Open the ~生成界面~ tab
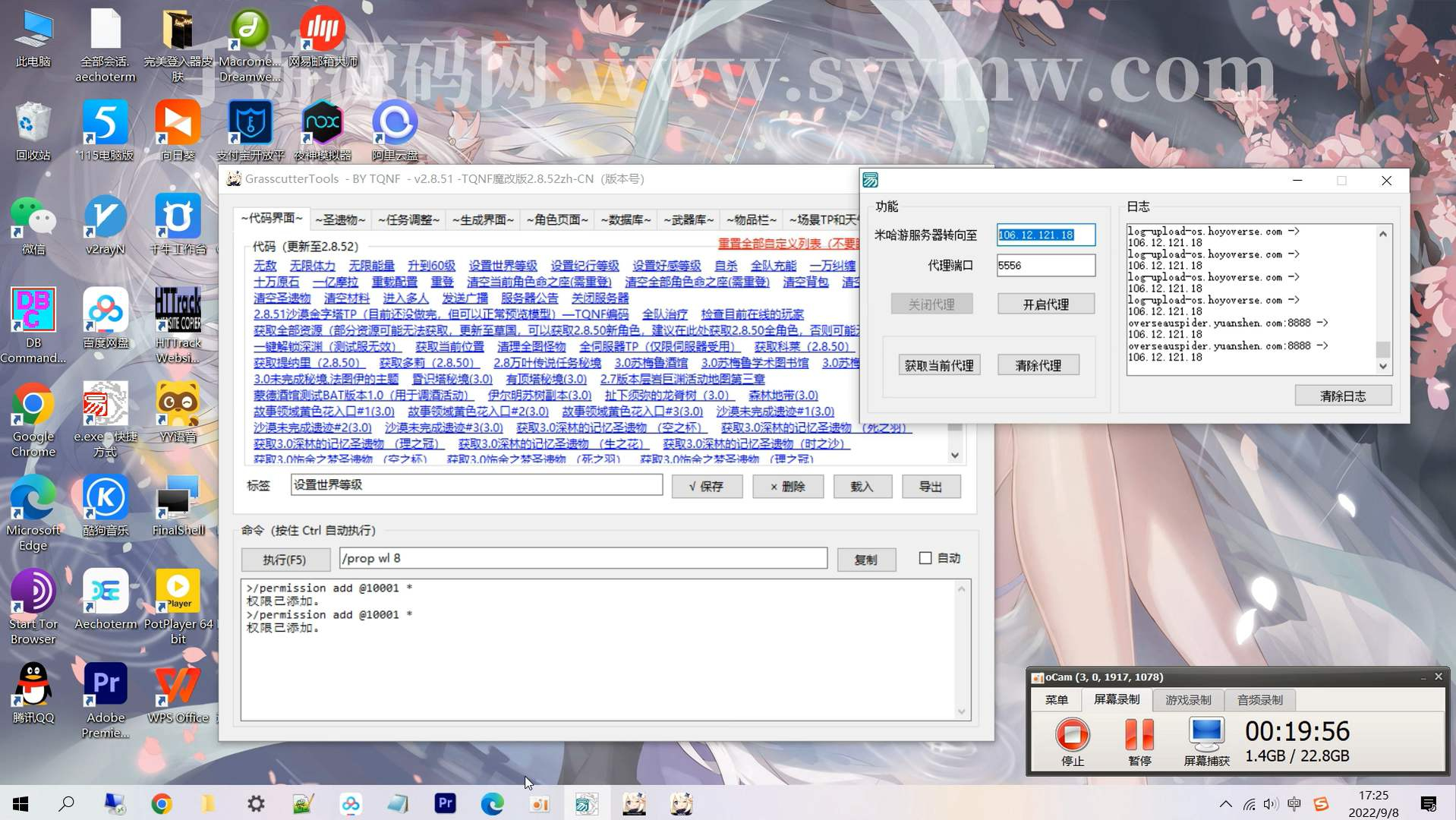 point(483,219)
